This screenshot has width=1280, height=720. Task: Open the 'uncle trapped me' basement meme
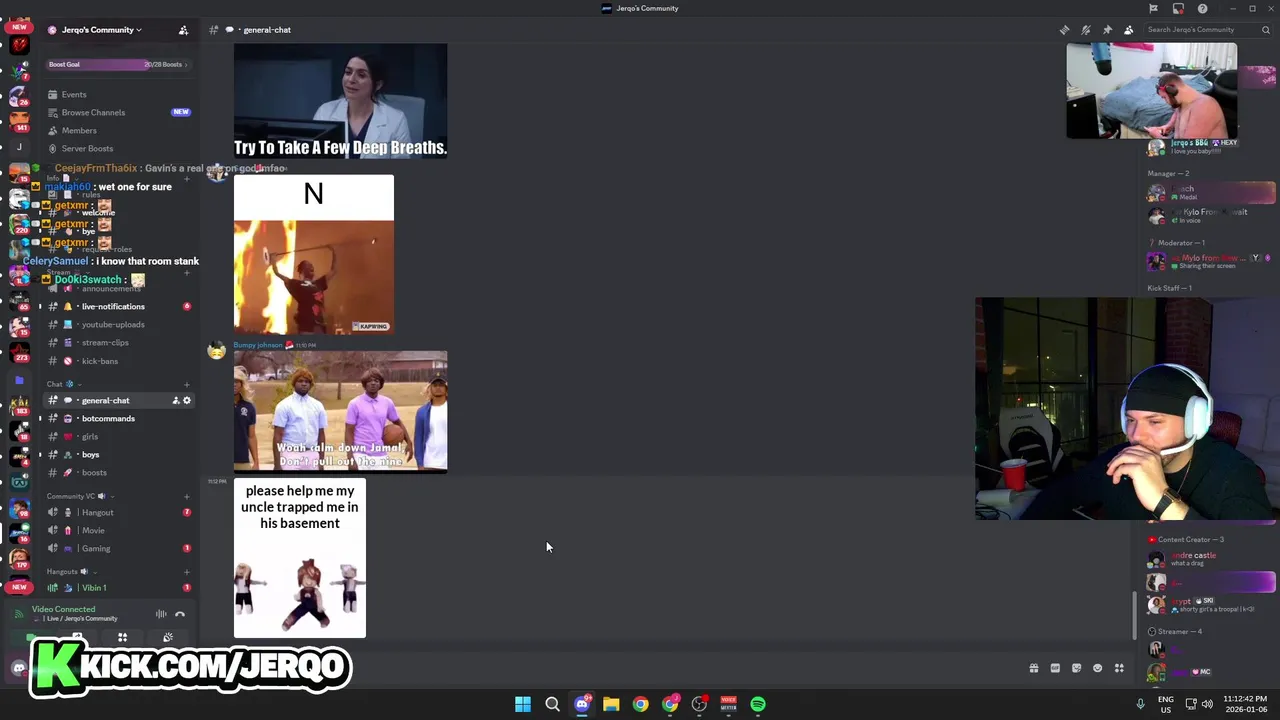pos(300,558)
